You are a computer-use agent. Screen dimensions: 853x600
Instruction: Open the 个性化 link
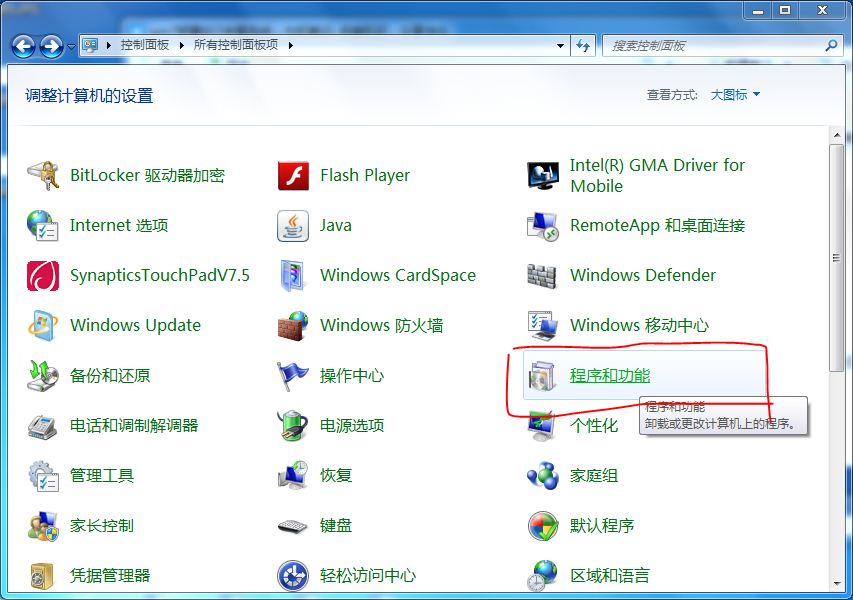coord(594,425)
